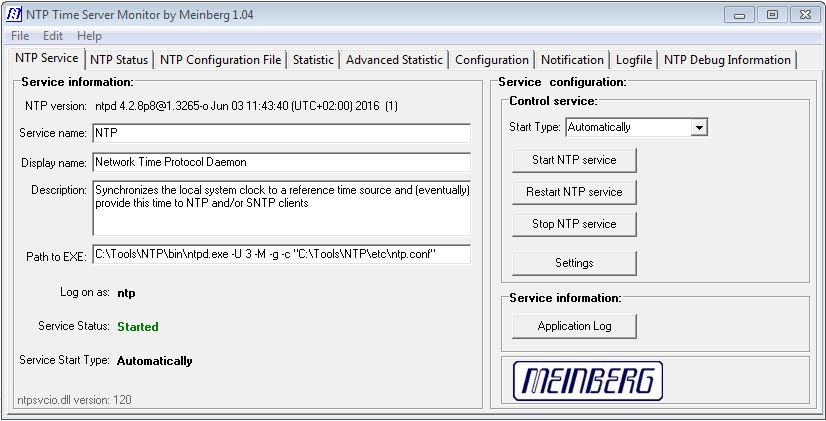The height and width of the screenshot is (421, 826).
Task: Click Restart NTP service button
Action: tap(574, 192)
